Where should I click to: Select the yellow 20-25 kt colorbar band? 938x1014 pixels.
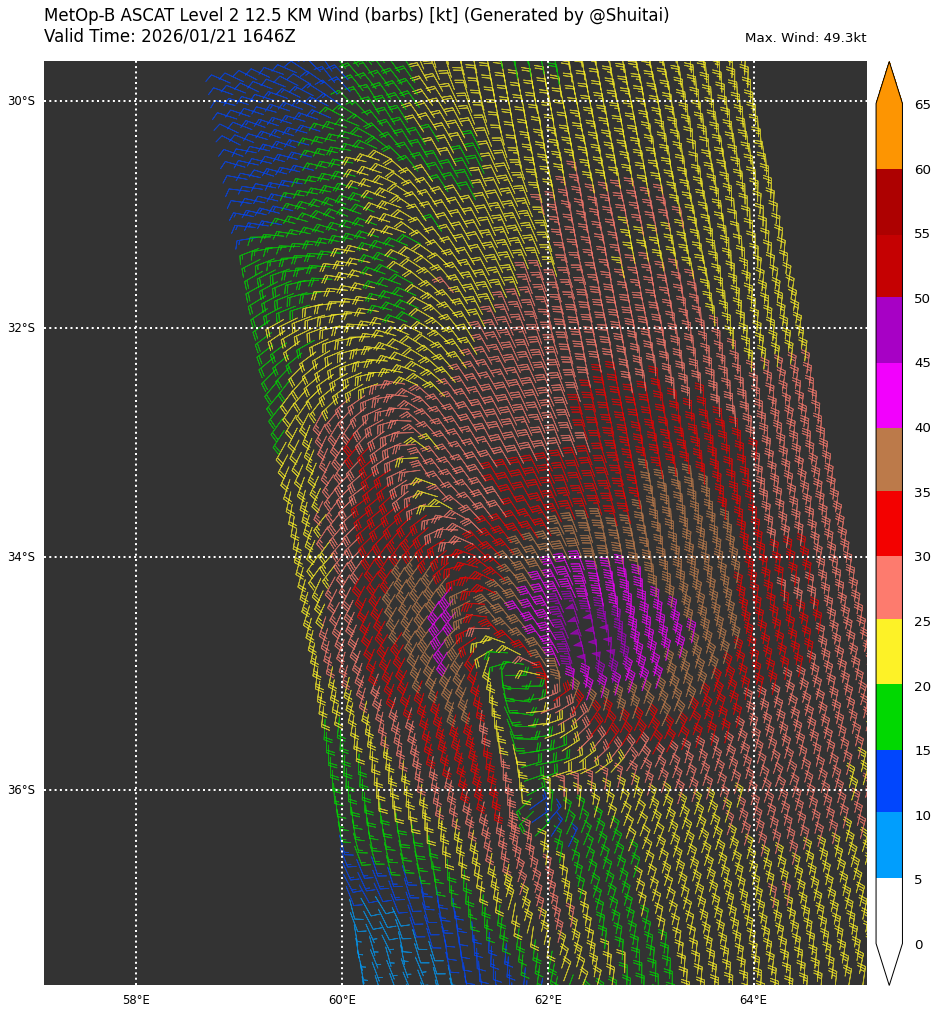(x=889, y=652)
